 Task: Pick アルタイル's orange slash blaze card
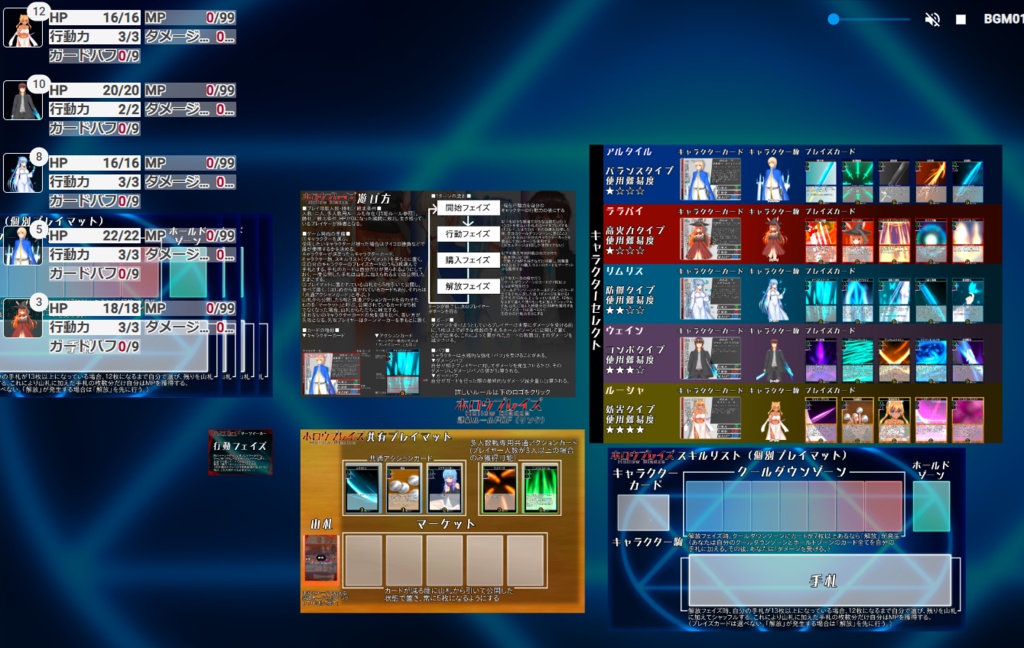click(x=931, y=180)
